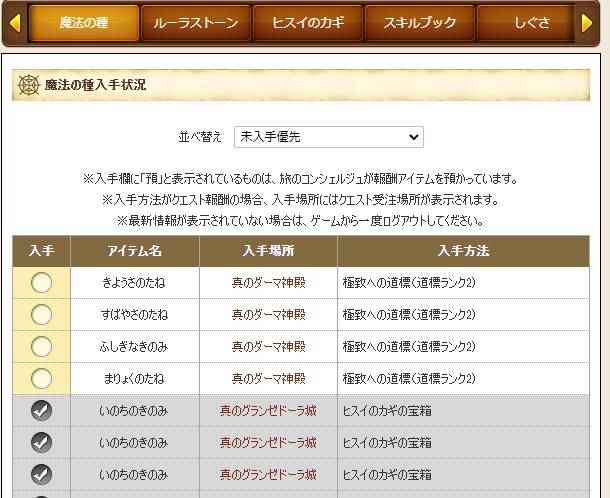Click the note about クエスト報酬 locations
Screen dimensions: 610x498
pyautogui.click(x=301, y=200)
